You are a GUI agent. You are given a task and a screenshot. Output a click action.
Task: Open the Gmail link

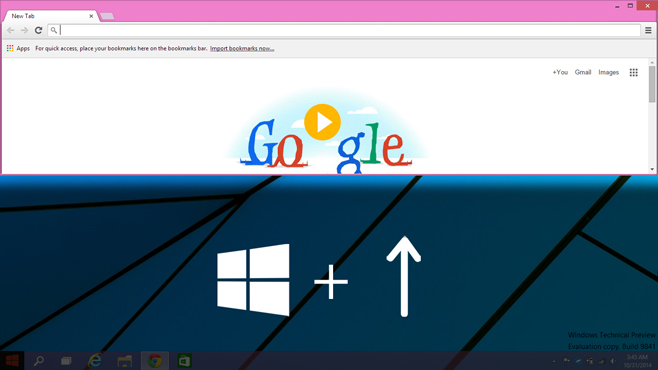pos(583,72)
